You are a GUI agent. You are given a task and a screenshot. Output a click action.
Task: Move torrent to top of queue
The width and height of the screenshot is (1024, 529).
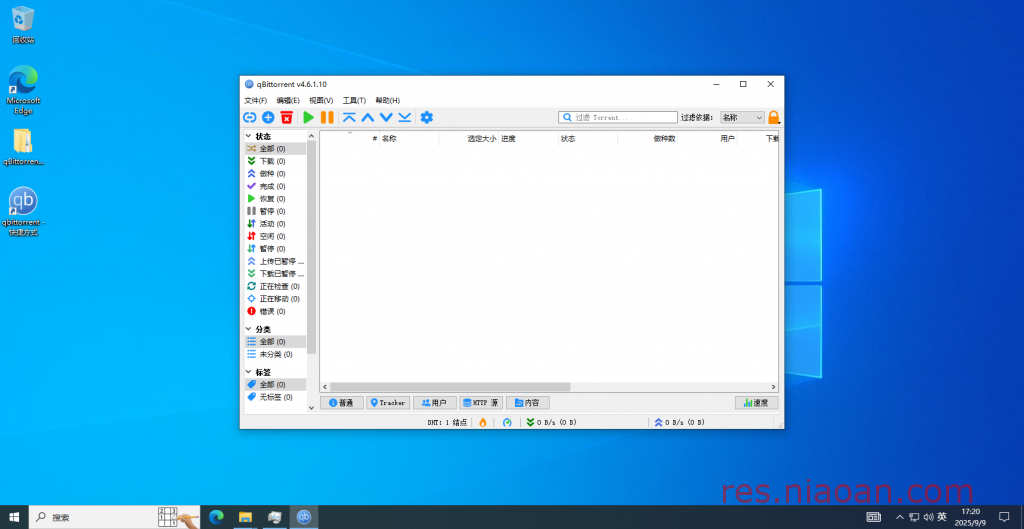tap(349, 118)
